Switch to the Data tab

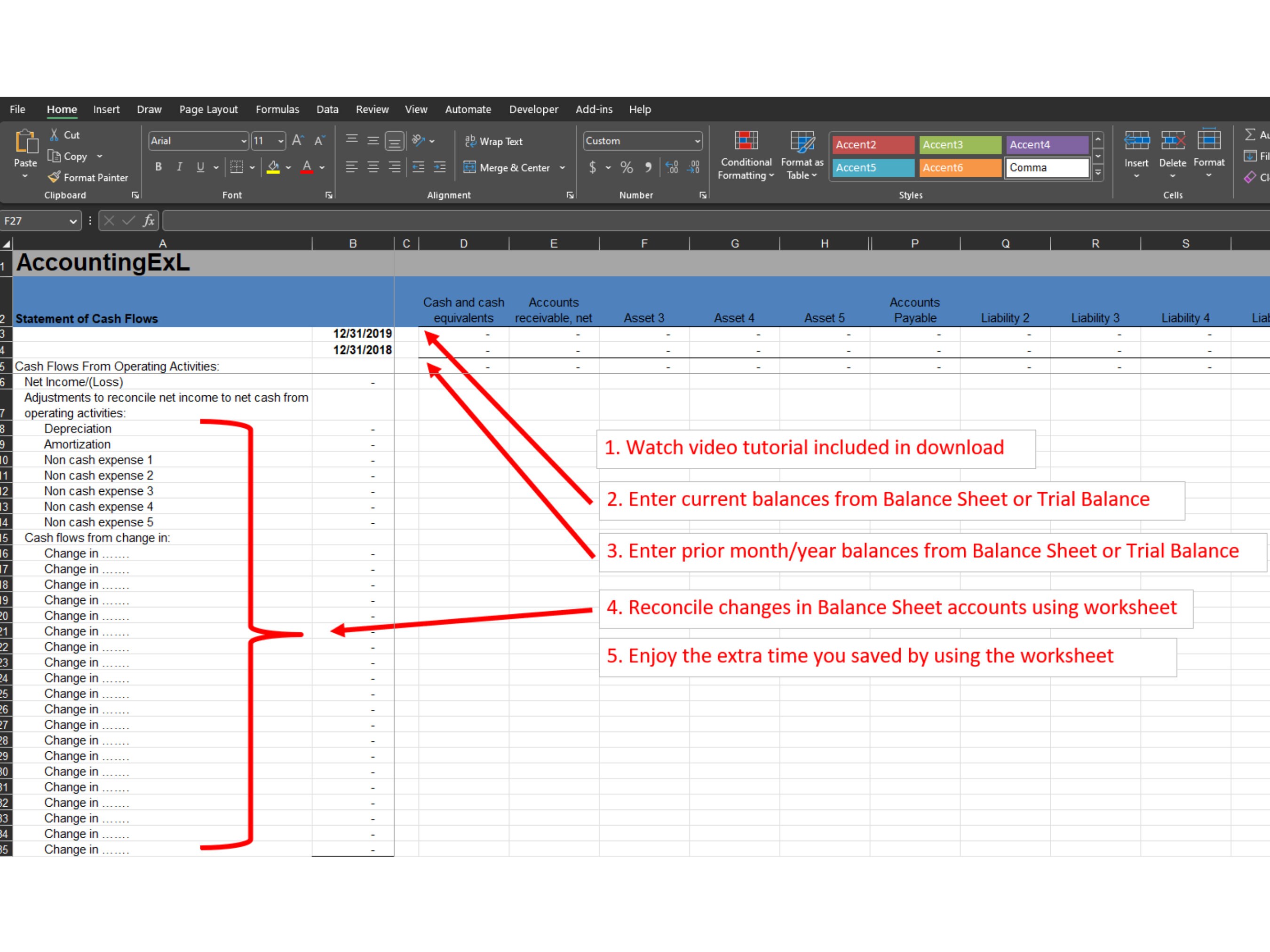click(x=327, y=109)
